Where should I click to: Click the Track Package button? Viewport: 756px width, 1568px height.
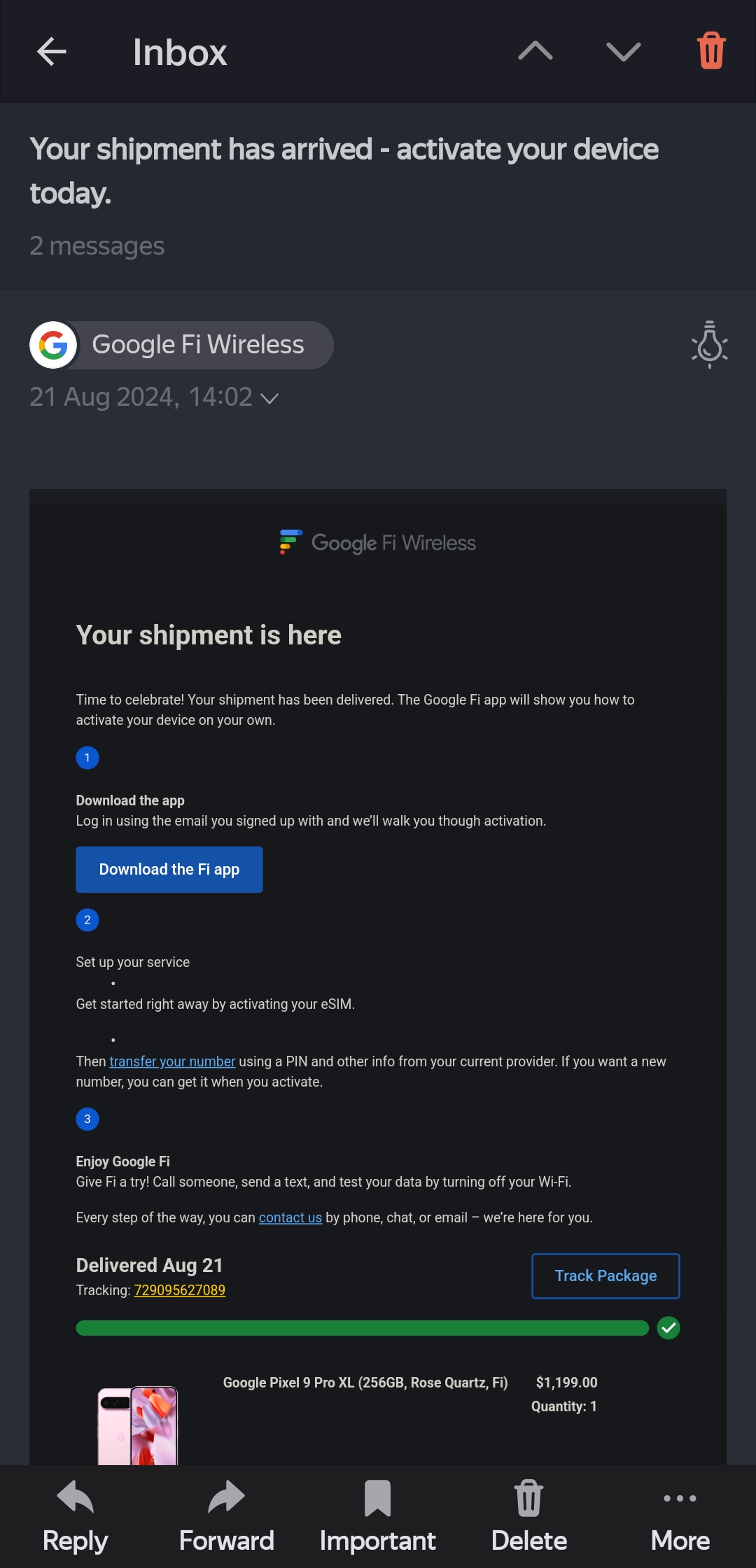tap(605, 1276)
